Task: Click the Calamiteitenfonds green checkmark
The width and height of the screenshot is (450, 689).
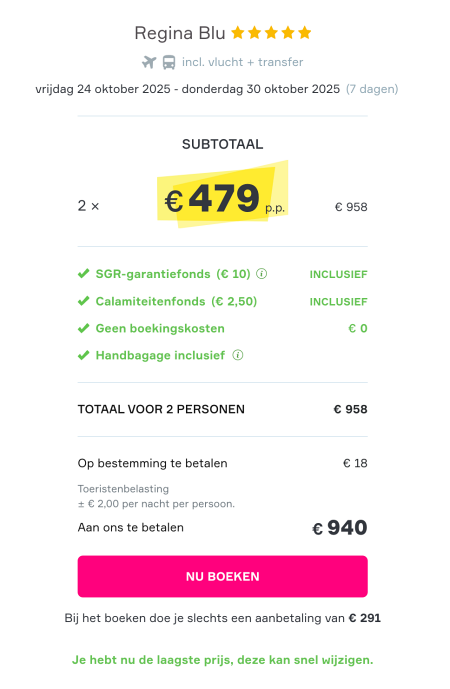Action: click(83, 301)
